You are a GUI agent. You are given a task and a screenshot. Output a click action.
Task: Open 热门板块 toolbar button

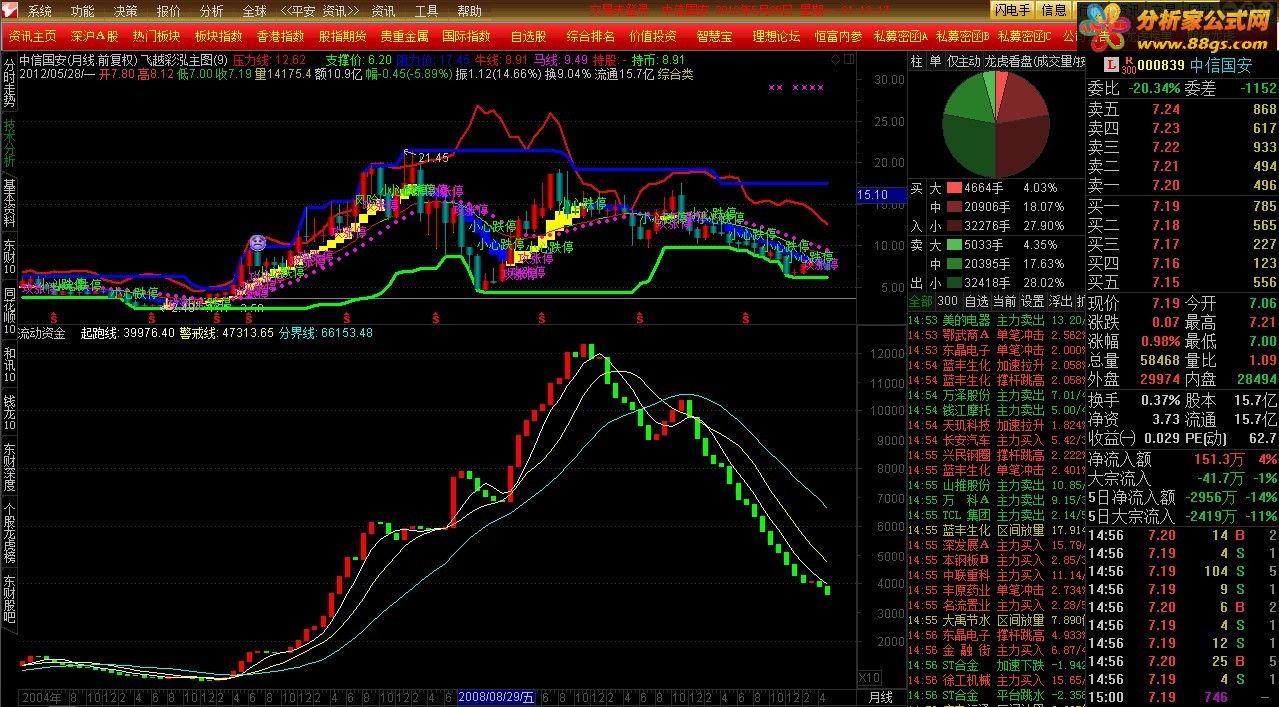click(x=156, y=36)
